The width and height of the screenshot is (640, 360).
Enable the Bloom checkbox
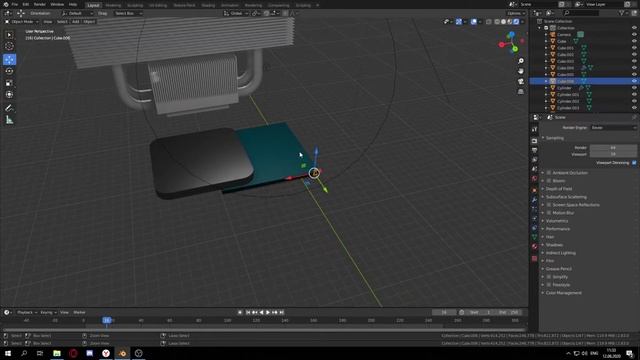pos(549,181)
